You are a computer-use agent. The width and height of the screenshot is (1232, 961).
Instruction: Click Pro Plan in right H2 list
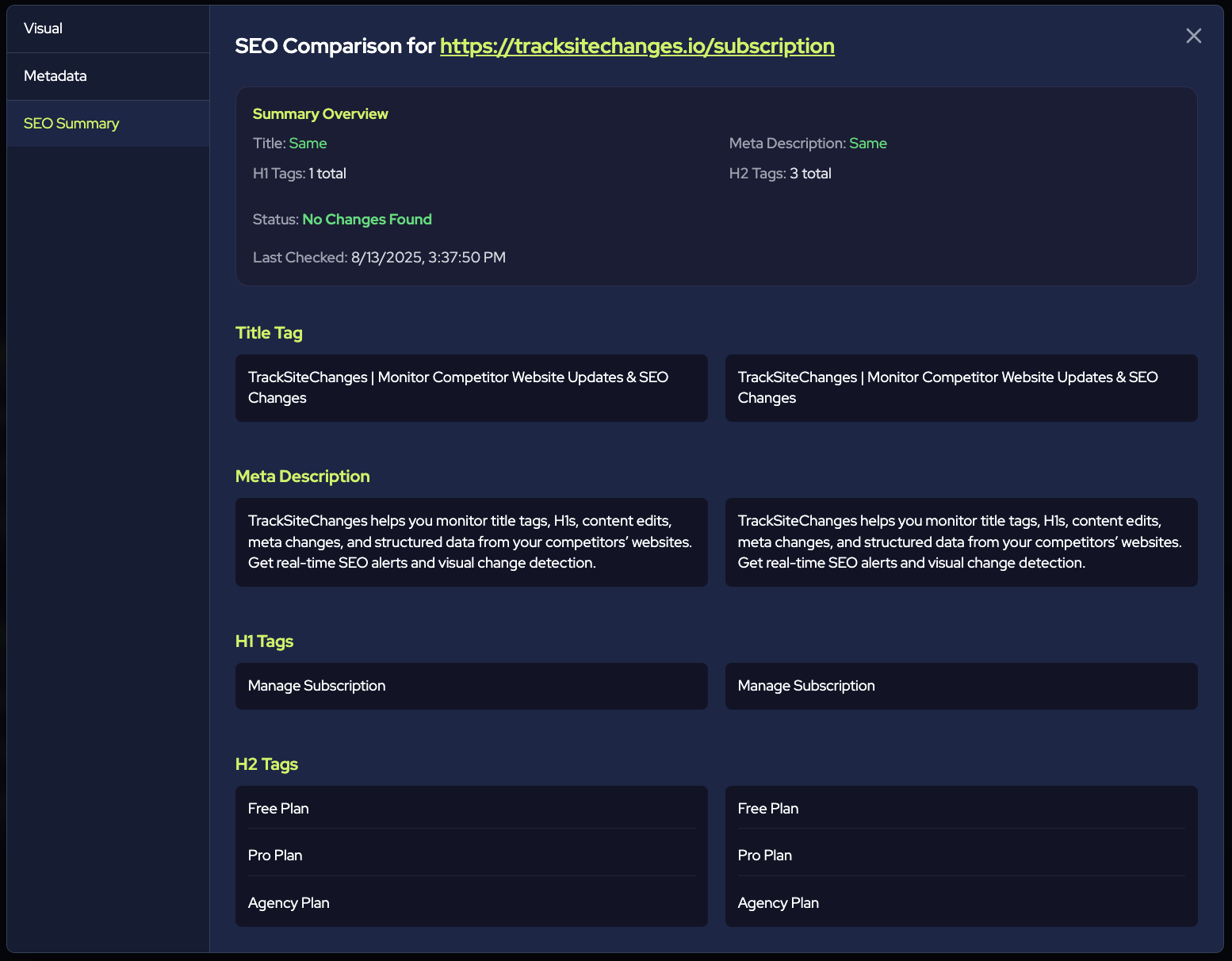765,856
